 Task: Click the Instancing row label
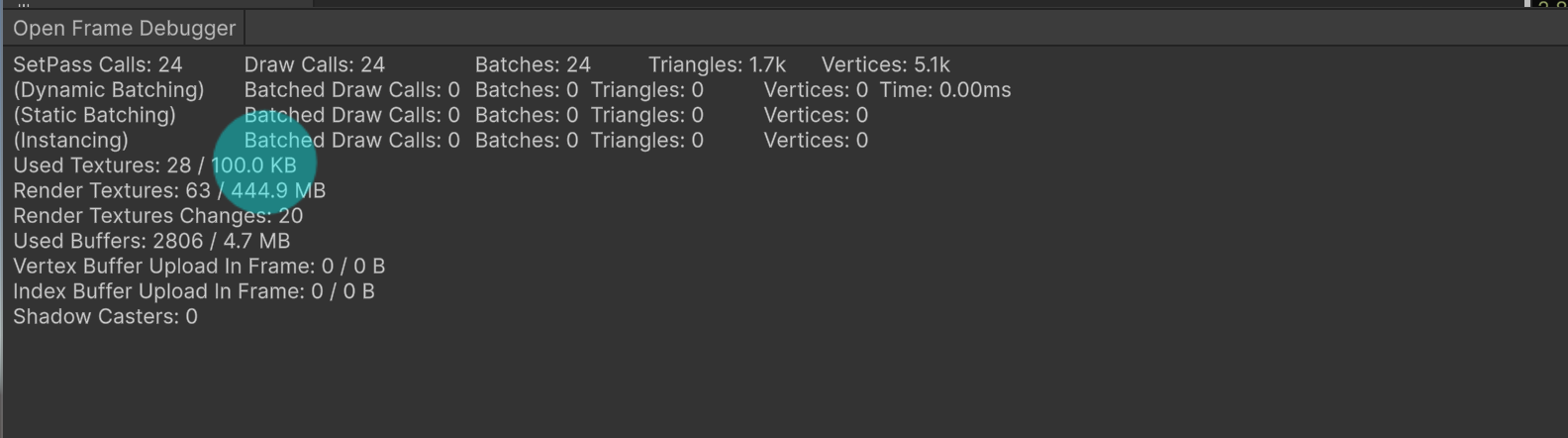point(70,141)
